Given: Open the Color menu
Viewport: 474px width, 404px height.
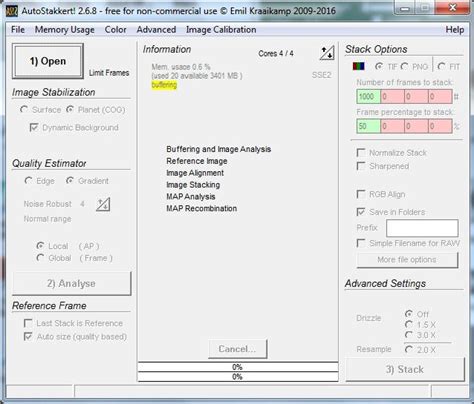Looking at the screenshot, I should 115,30.
